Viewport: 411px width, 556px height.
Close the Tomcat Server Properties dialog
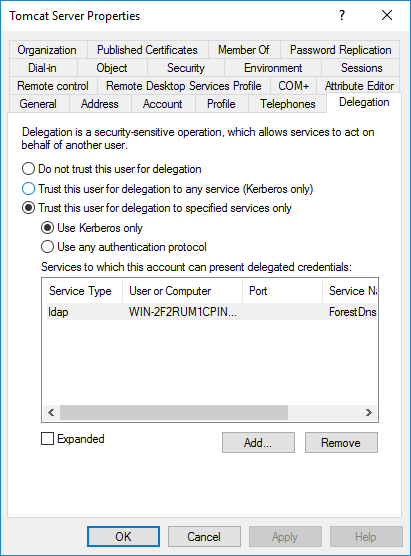pyautogui.click(x=387, y=16)
